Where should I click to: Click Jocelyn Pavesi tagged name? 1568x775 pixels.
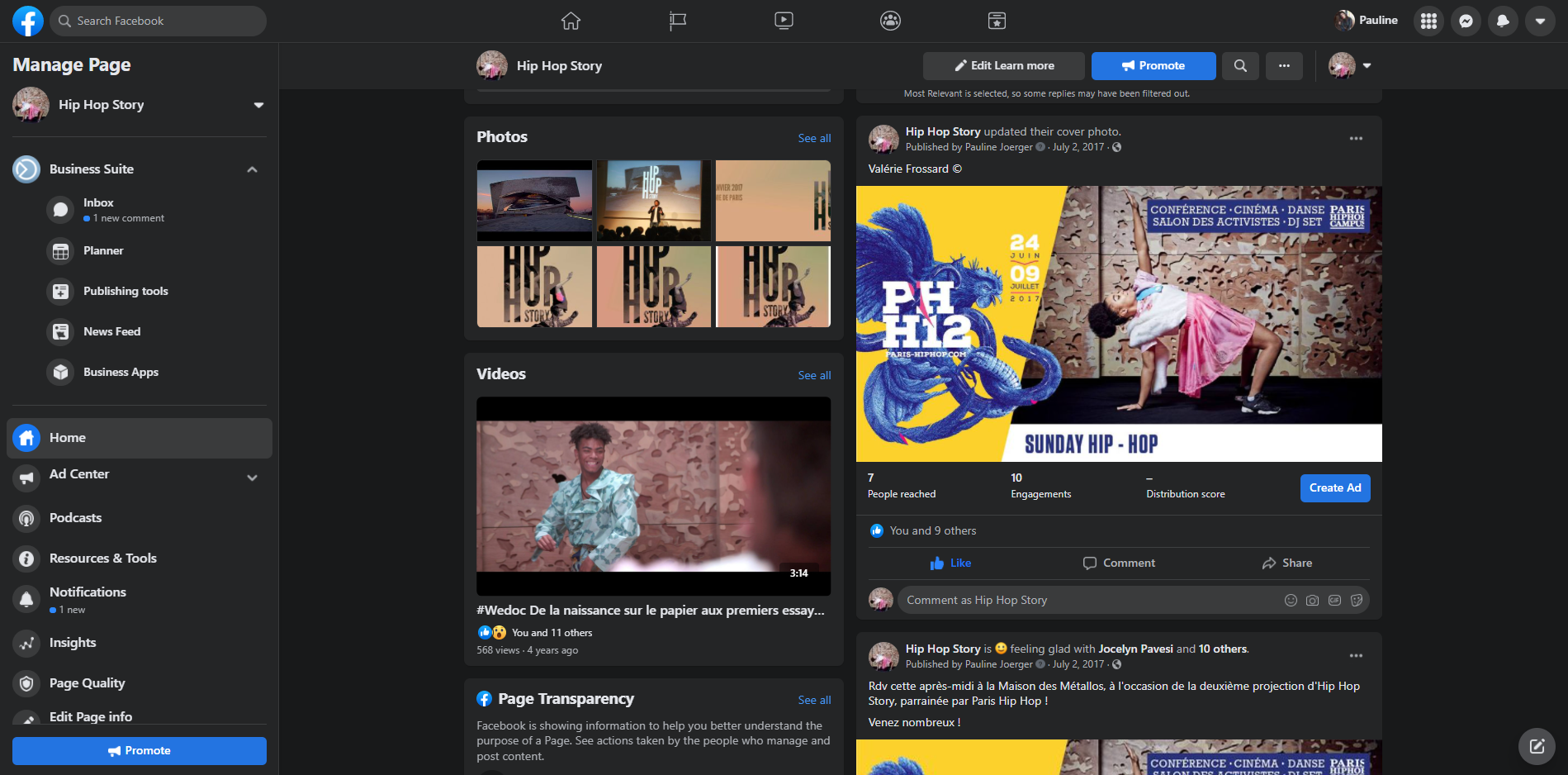coord(1135,649)
